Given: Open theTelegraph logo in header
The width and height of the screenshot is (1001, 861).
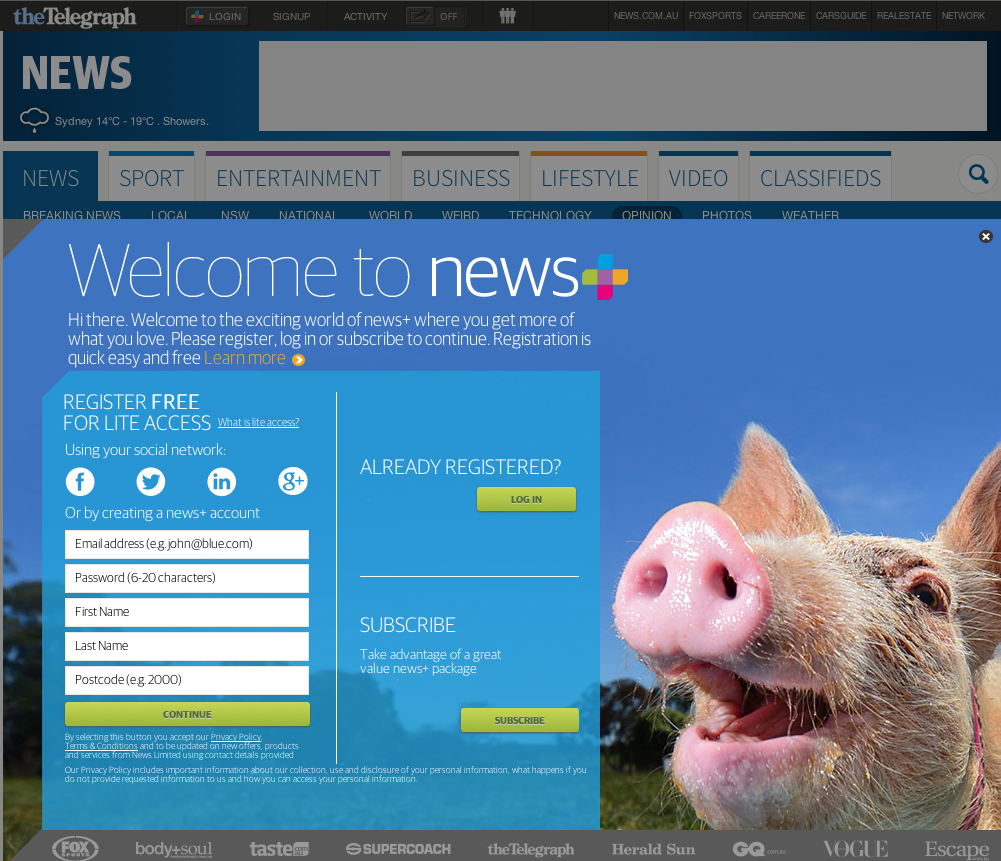Looking at the screenshot, I should click(x=75, y=17).
